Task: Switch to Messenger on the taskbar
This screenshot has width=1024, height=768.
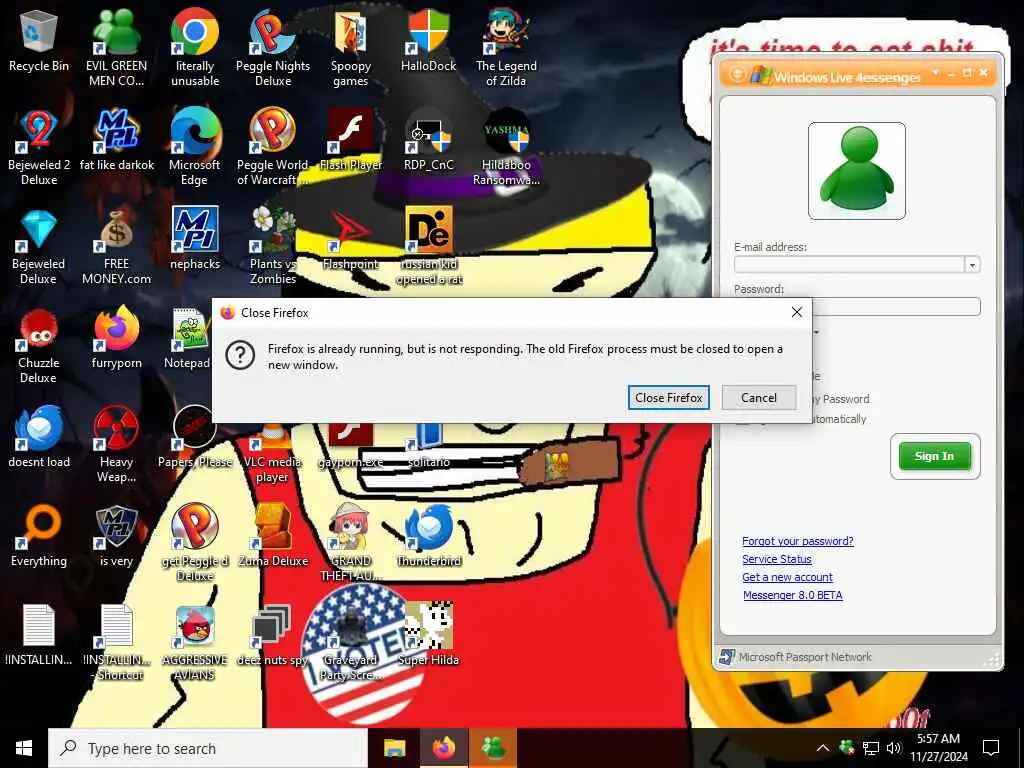Action: click(494, 748)
